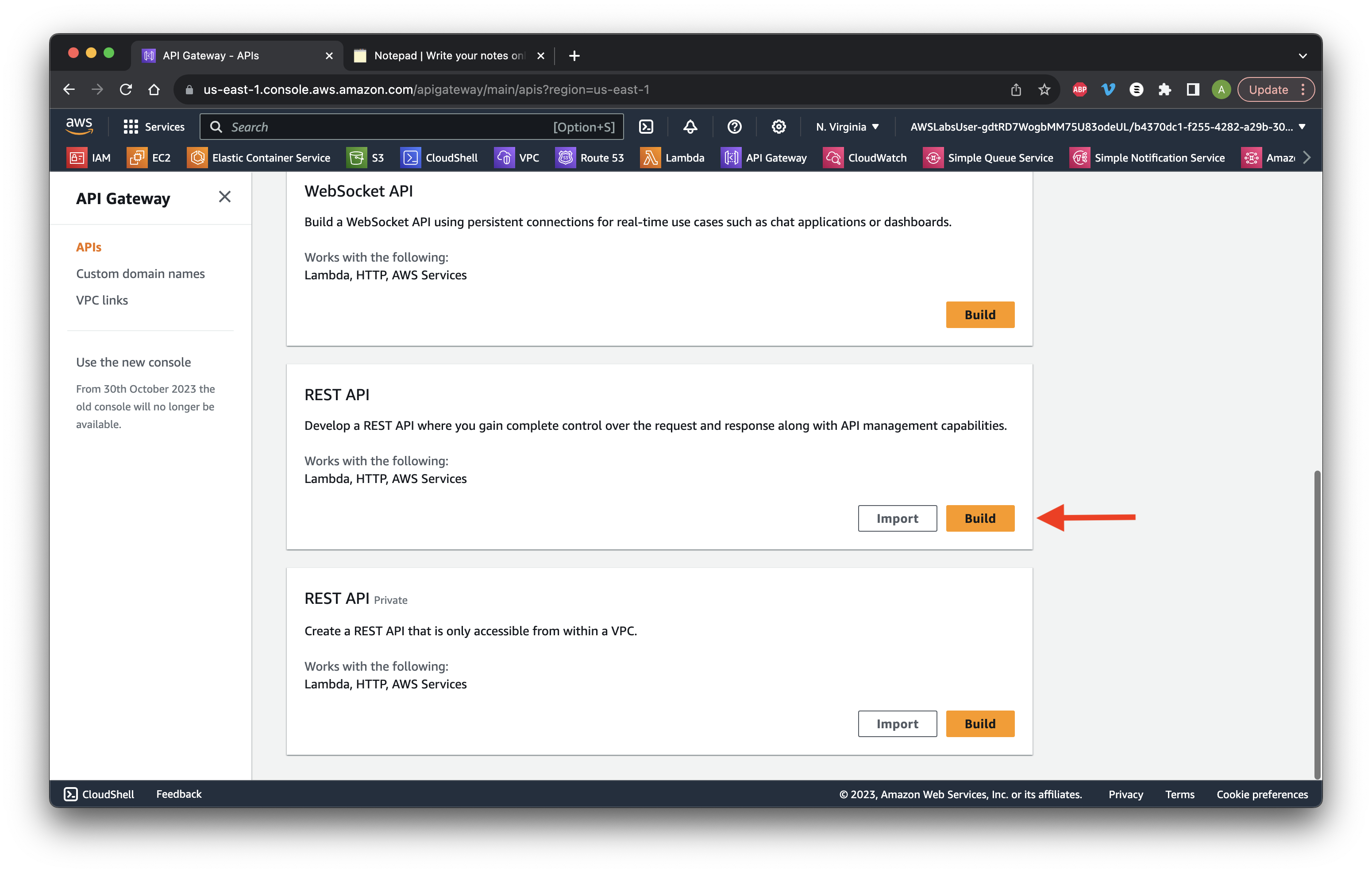Click Import for REST API Private
Screen dimensions: 1372x873
point(898,723)
